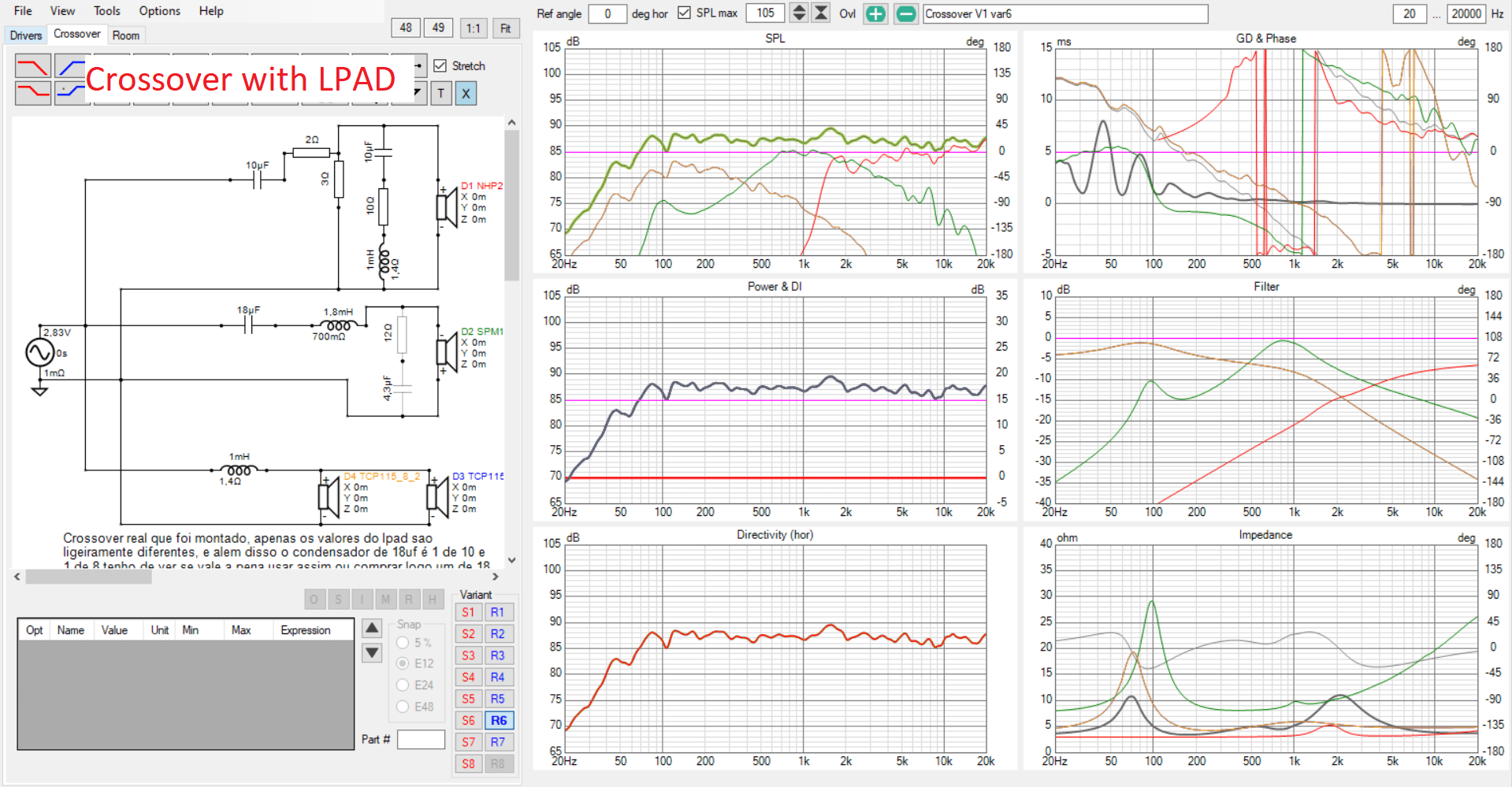Screen dimensions: 1512x787
Task: Click the schematic horizontal scrollbar thumb
Action: [x=88, y=577]
